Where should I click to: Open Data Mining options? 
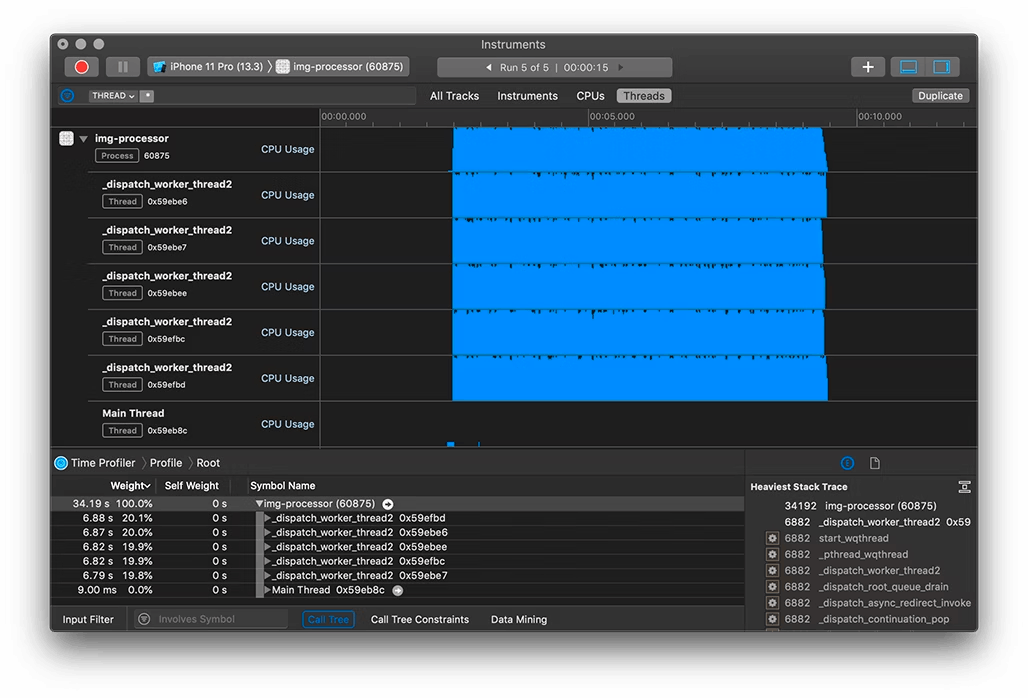(x=519, y=619)
